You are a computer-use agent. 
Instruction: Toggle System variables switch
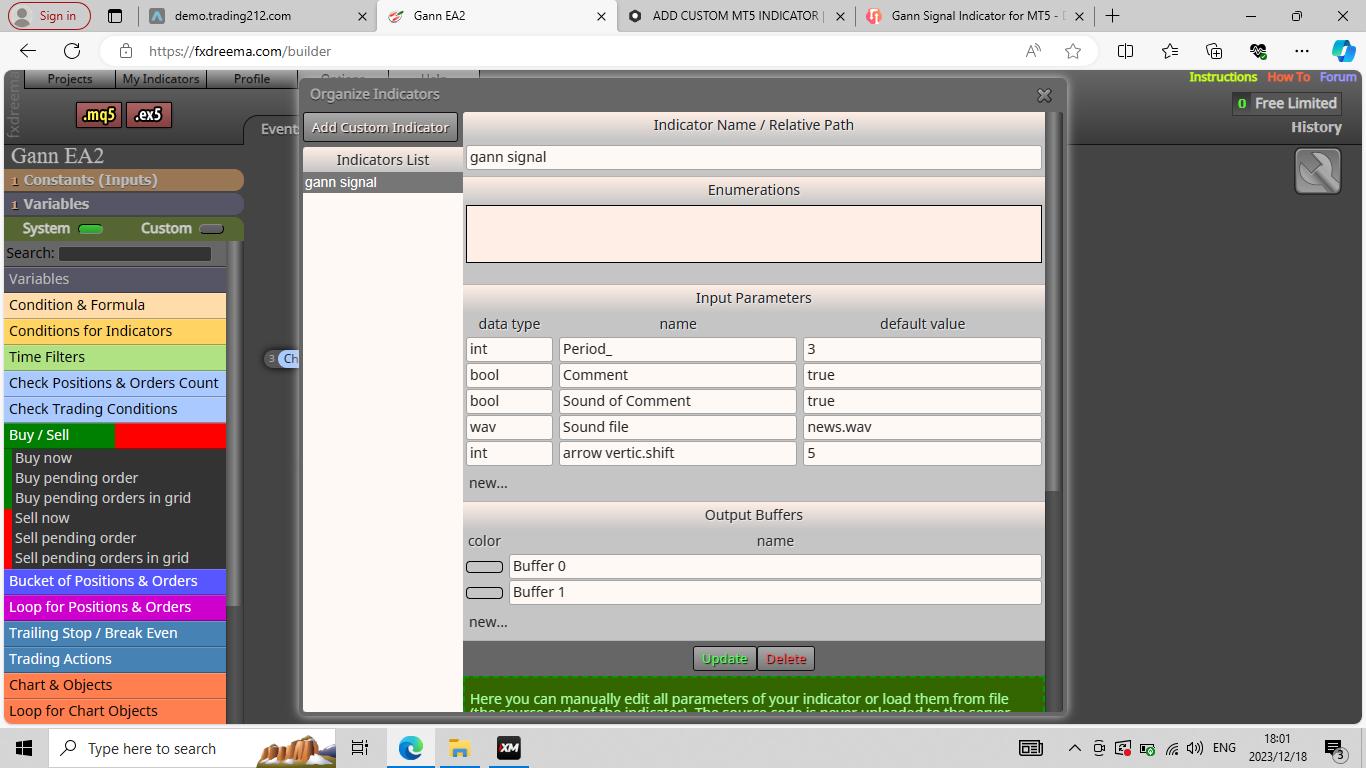click(x=91, y=229)
